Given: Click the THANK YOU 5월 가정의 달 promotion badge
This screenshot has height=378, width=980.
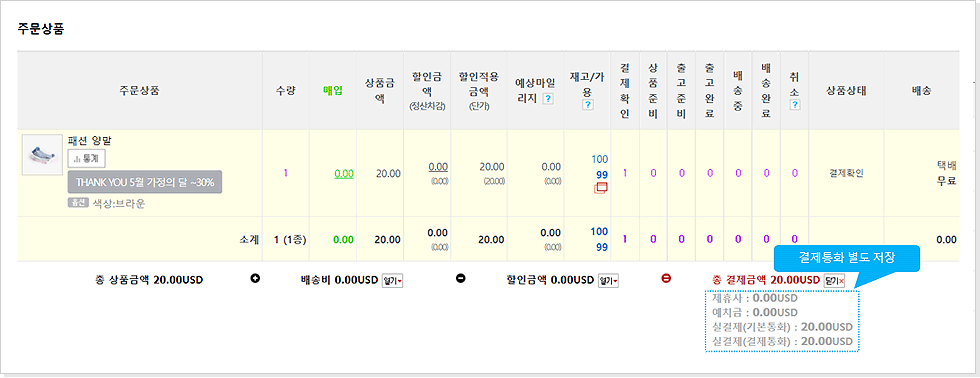Looking at the screenshot, I should pos(145,182).
